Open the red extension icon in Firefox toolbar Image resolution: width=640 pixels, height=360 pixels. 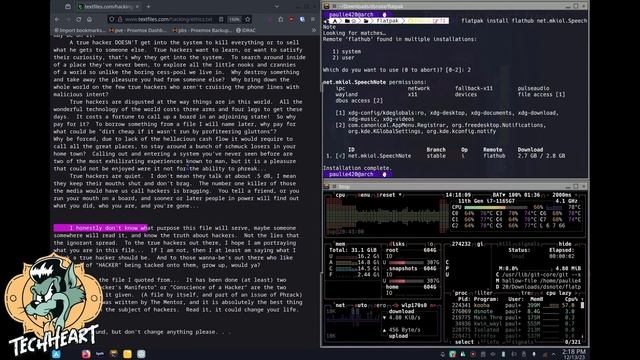291,19
